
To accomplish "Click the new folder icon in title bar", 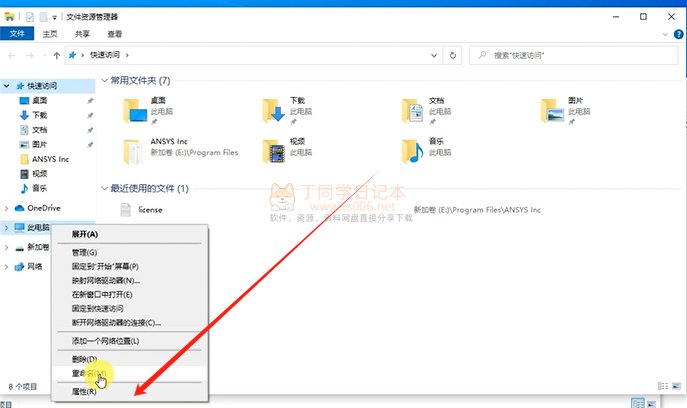I will (43, 17).
